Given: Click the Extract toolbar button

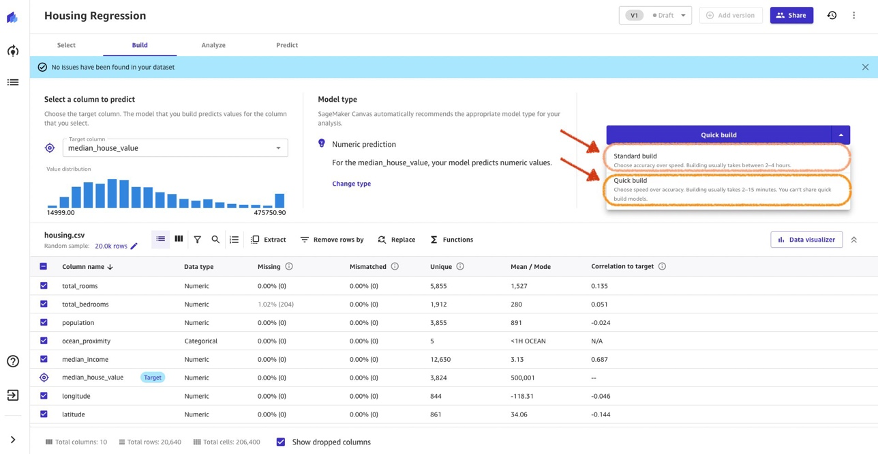Looking at the screenshot, I should (269, 239).
